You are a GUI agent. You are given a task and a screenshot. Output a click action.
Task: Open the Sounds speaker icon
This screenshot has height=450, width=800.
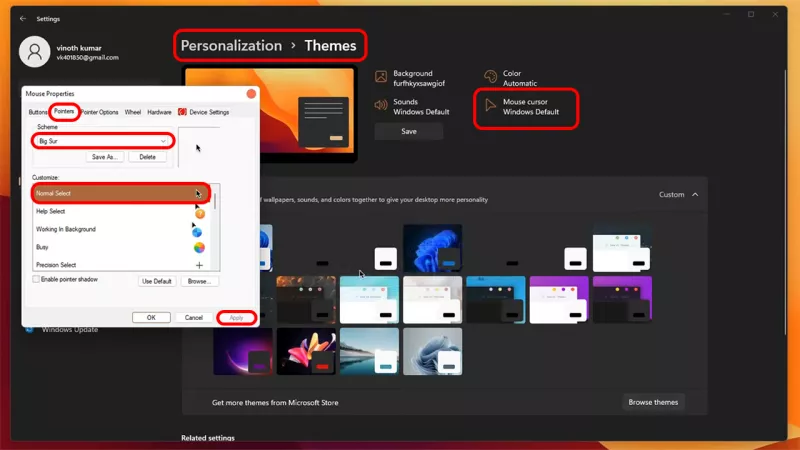click(x=381, y=105)
